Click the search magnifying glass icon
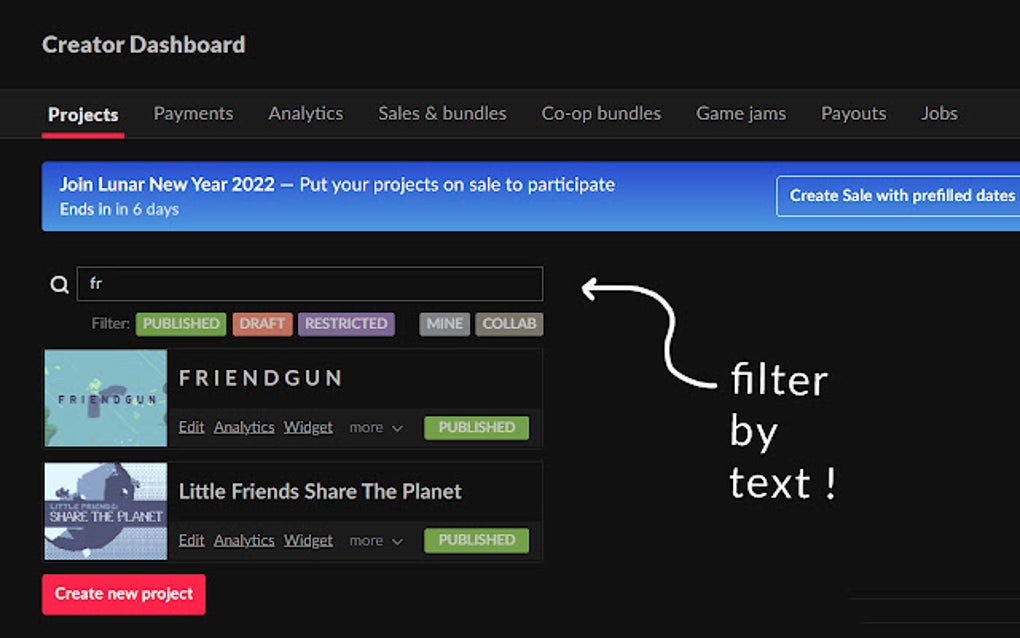The height and width of the screenshot is (638, 1020). coord(59,284)
